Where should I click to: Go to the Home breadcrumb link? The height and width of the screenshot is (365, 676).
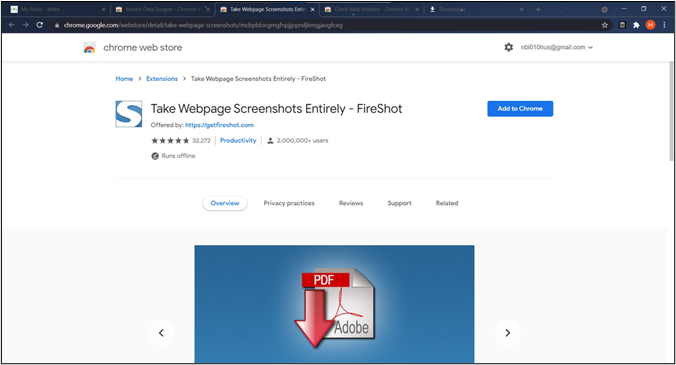coord(124,78)
